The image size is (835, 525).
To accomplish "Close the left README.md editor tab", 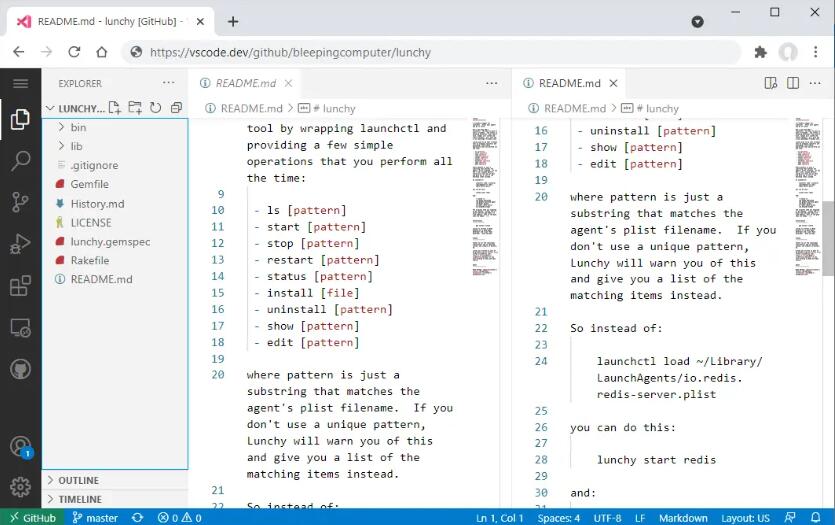I will (288, 83).
